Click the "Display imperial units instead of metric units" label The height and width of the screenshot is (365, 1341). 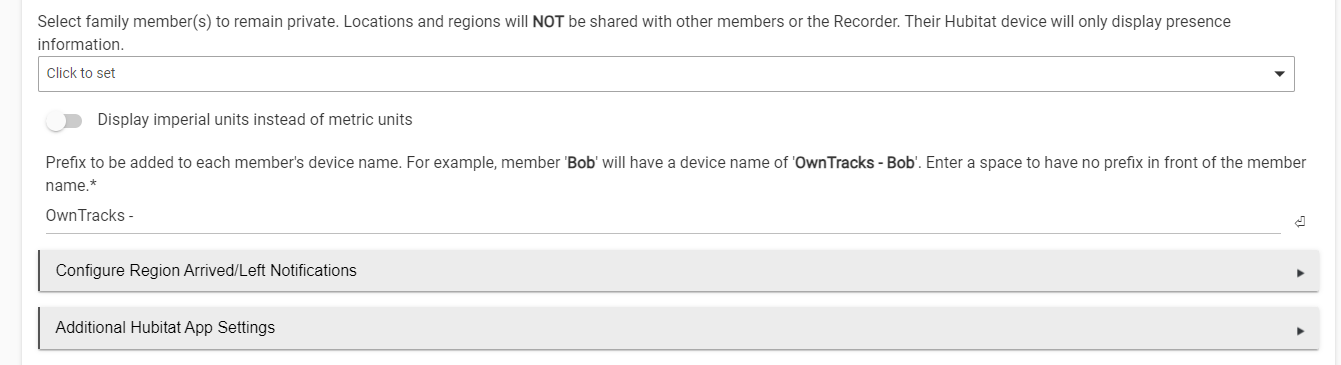click(255, 120)
